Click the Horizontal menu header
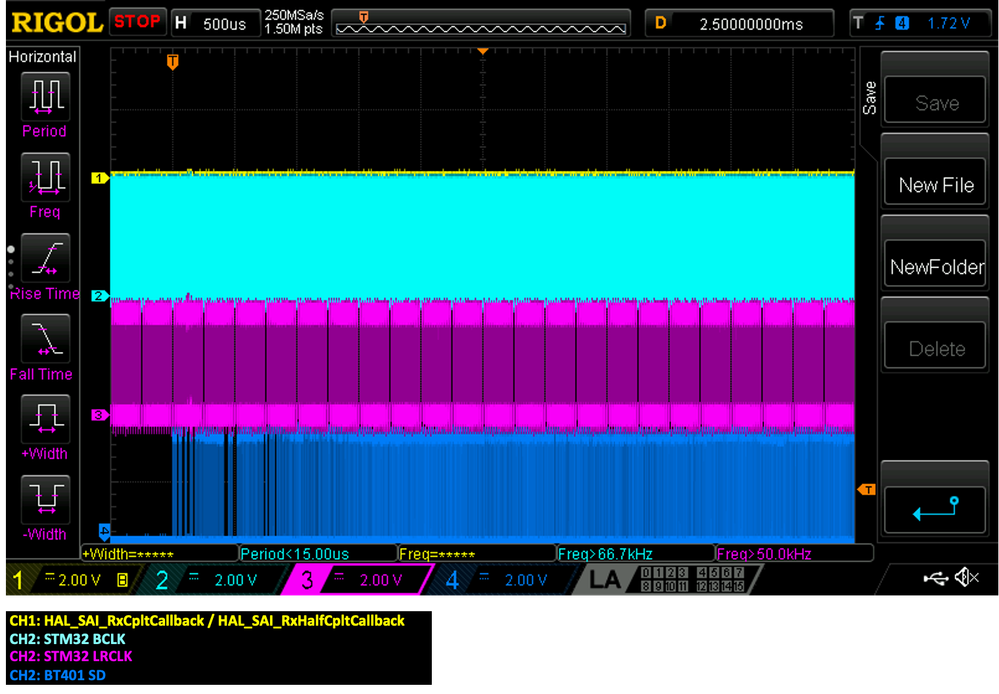The width and height of the screenshot is (999, 694). (x=42, y=57)
